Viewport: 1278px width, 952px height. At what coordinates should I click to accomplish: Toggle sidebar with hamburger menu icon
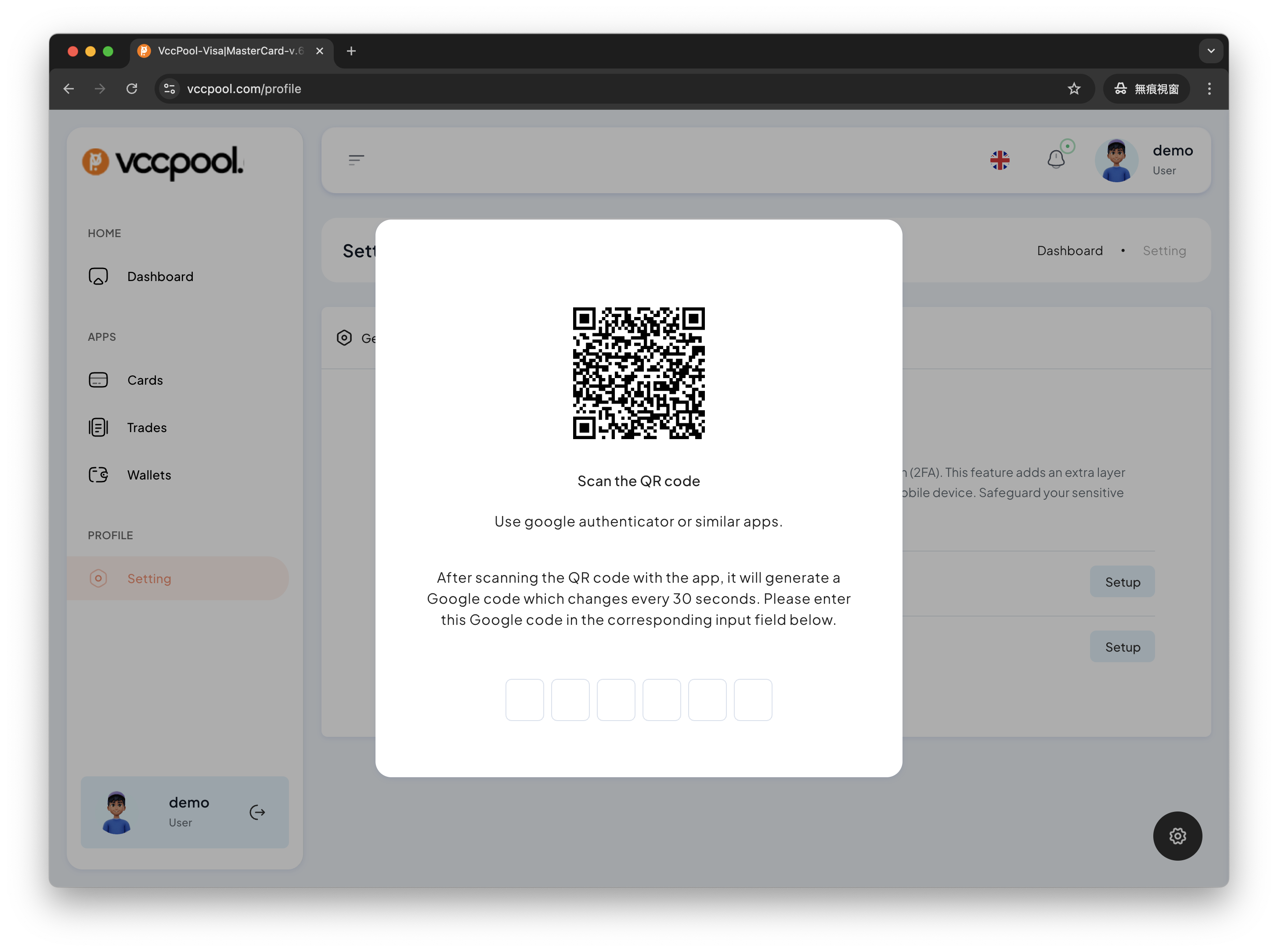coord(356,160)
